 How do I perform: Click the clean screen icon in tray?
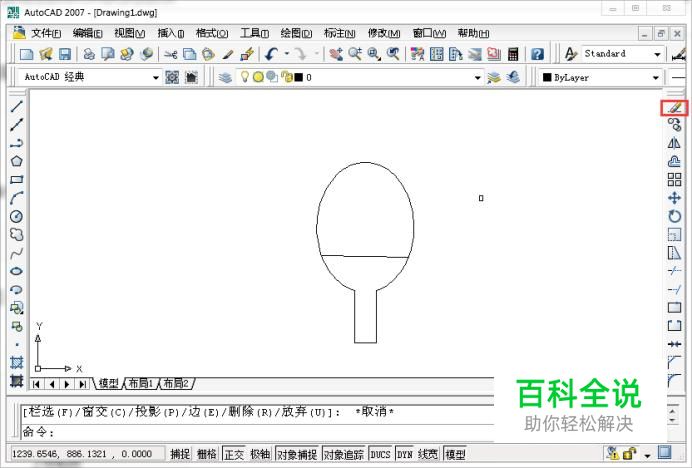(x=665, y=453)
